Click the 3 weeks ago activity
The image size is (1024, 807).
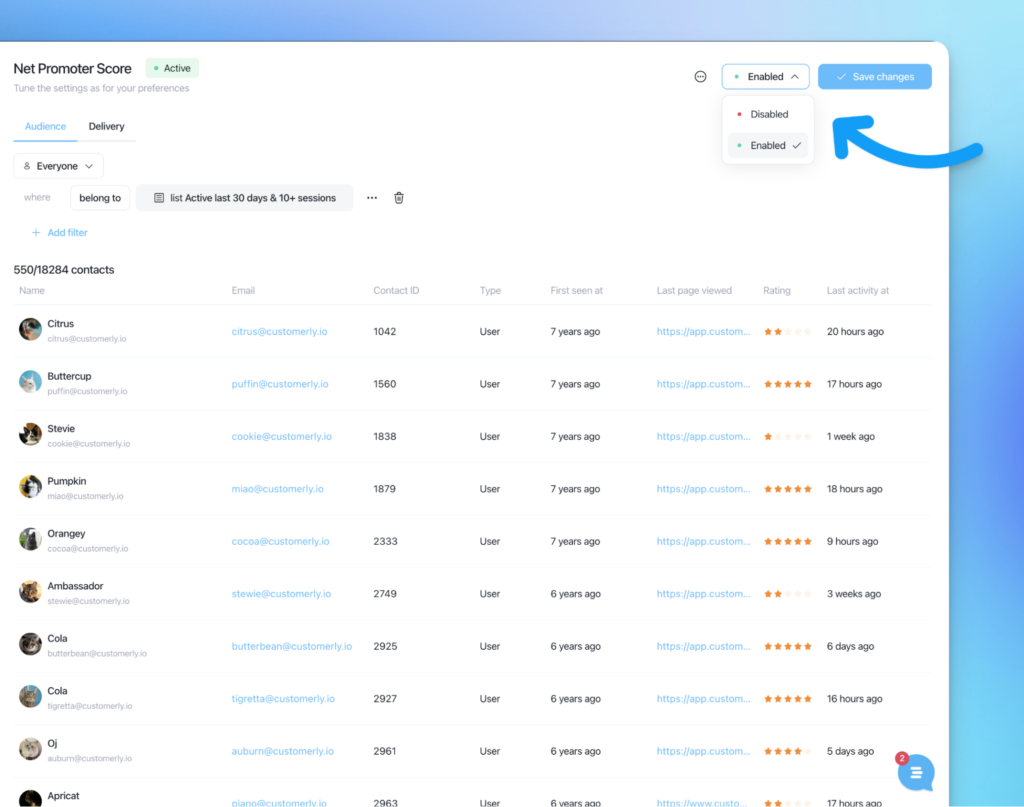coord(854,593)
